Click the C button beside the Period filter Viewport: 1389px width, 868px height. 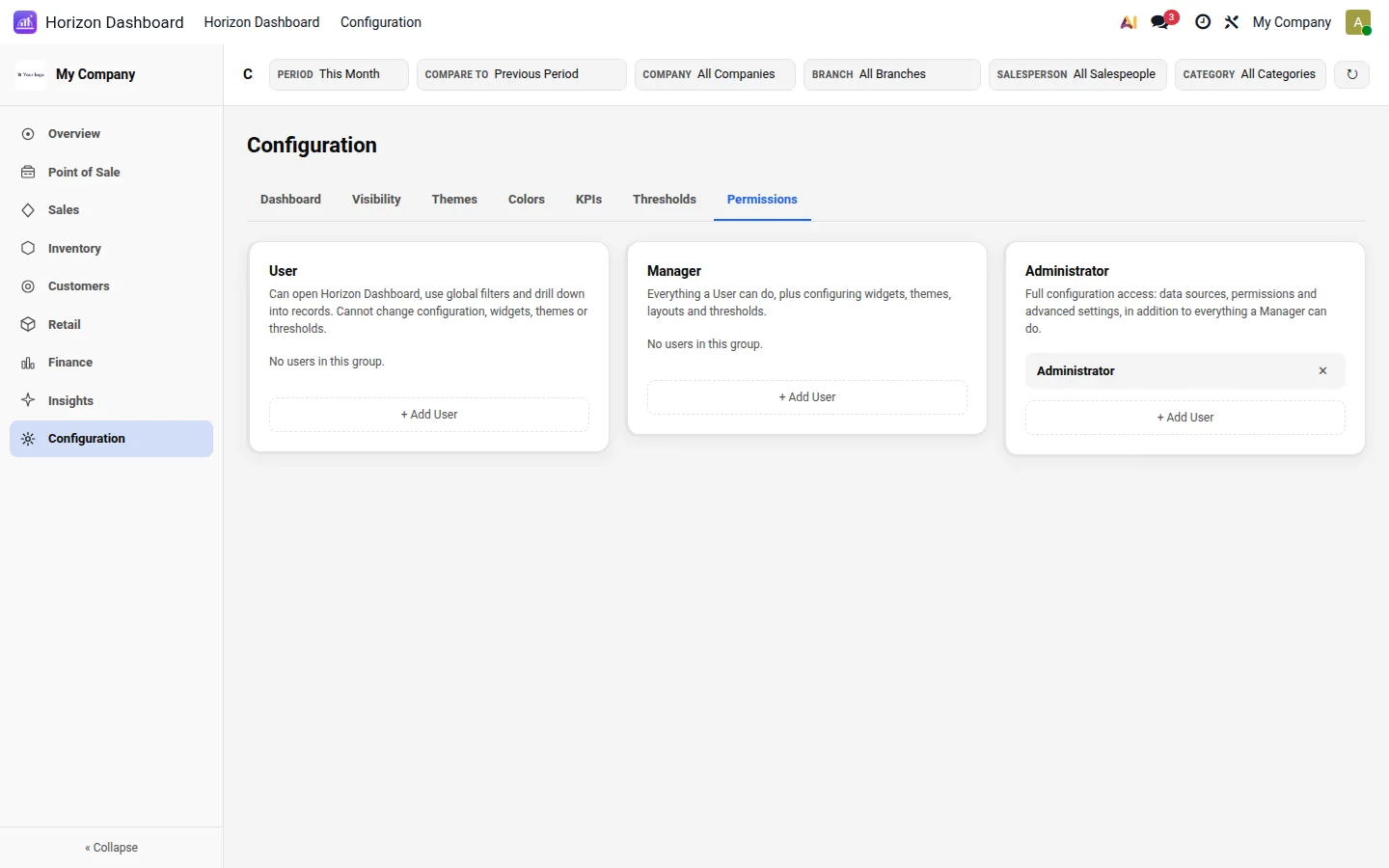click(248, 74)
